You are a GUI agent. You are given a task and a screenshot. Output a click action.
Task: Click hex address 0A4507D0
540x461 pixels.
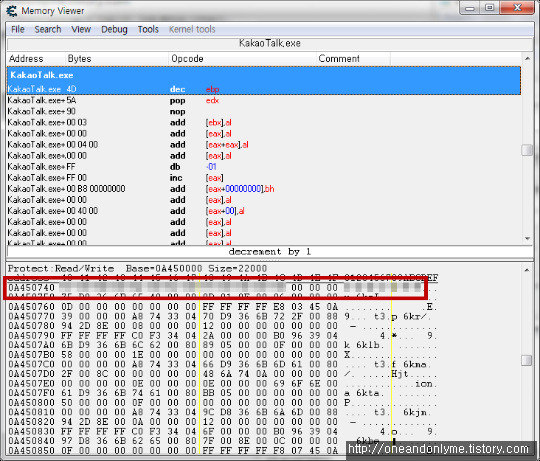[31, 374]
